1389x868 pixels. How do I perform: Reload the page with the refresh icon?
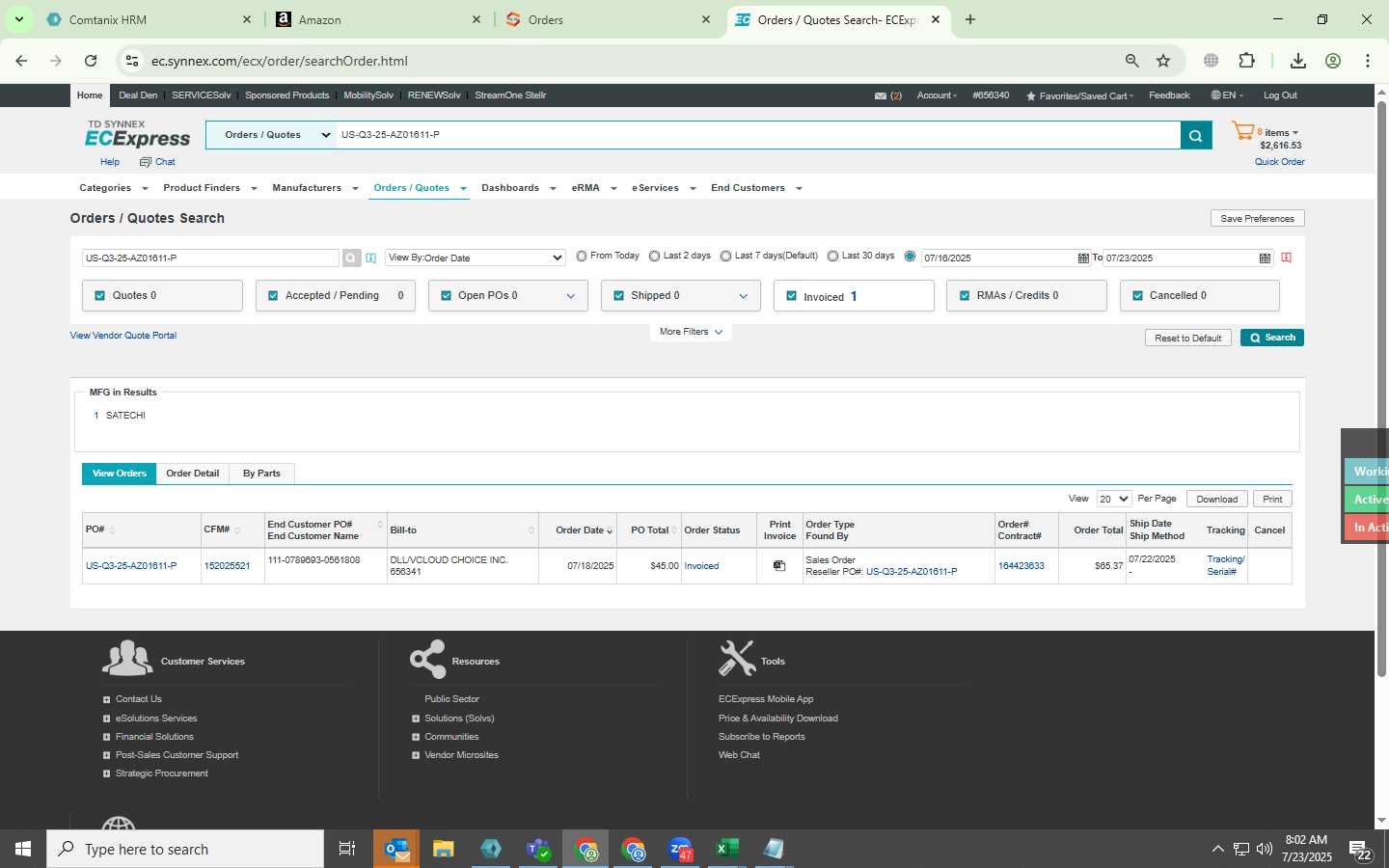pos(91,61)
